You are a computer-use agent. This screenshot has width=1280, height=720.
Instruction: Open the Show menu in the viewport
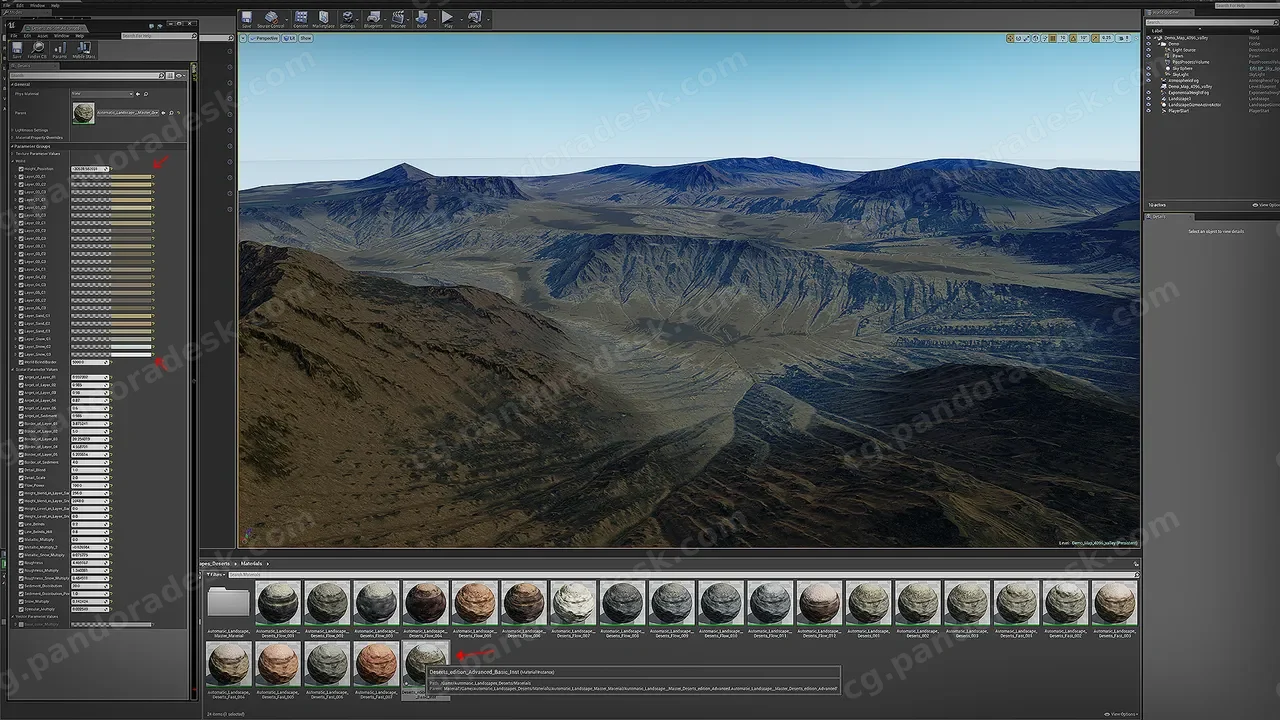[305, 38]
